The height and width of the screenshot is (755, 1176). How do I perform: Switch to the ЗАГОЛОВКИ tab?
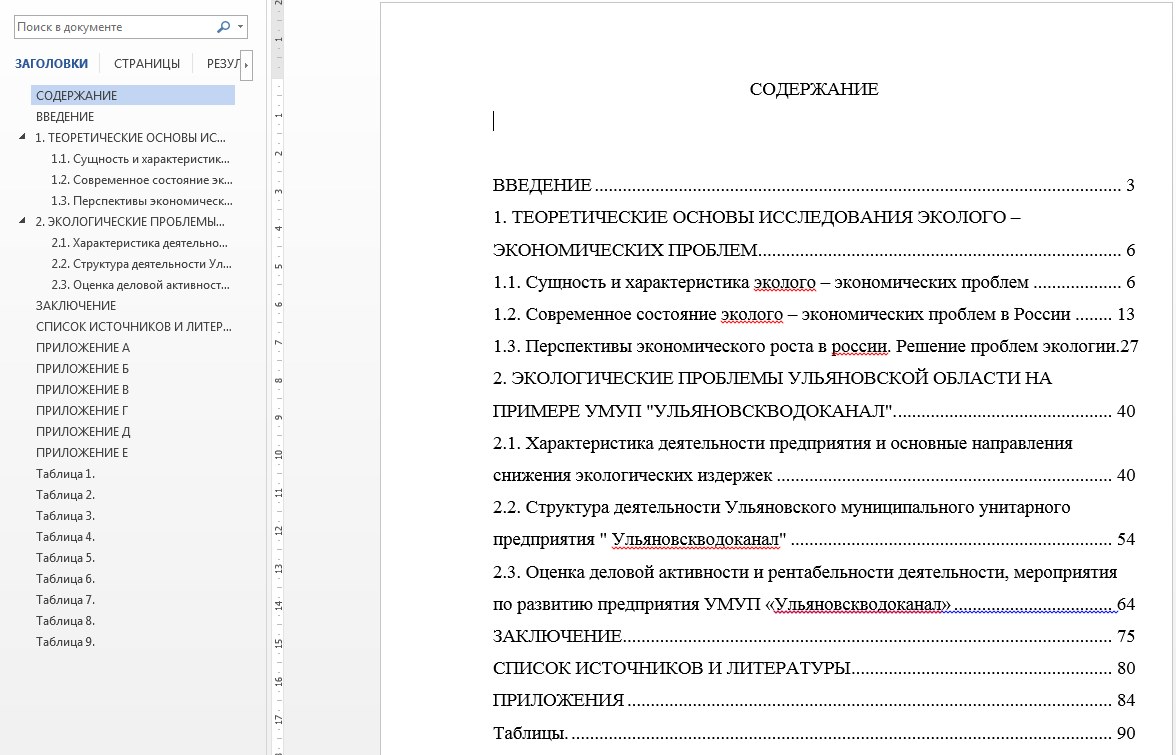[52, 64]
